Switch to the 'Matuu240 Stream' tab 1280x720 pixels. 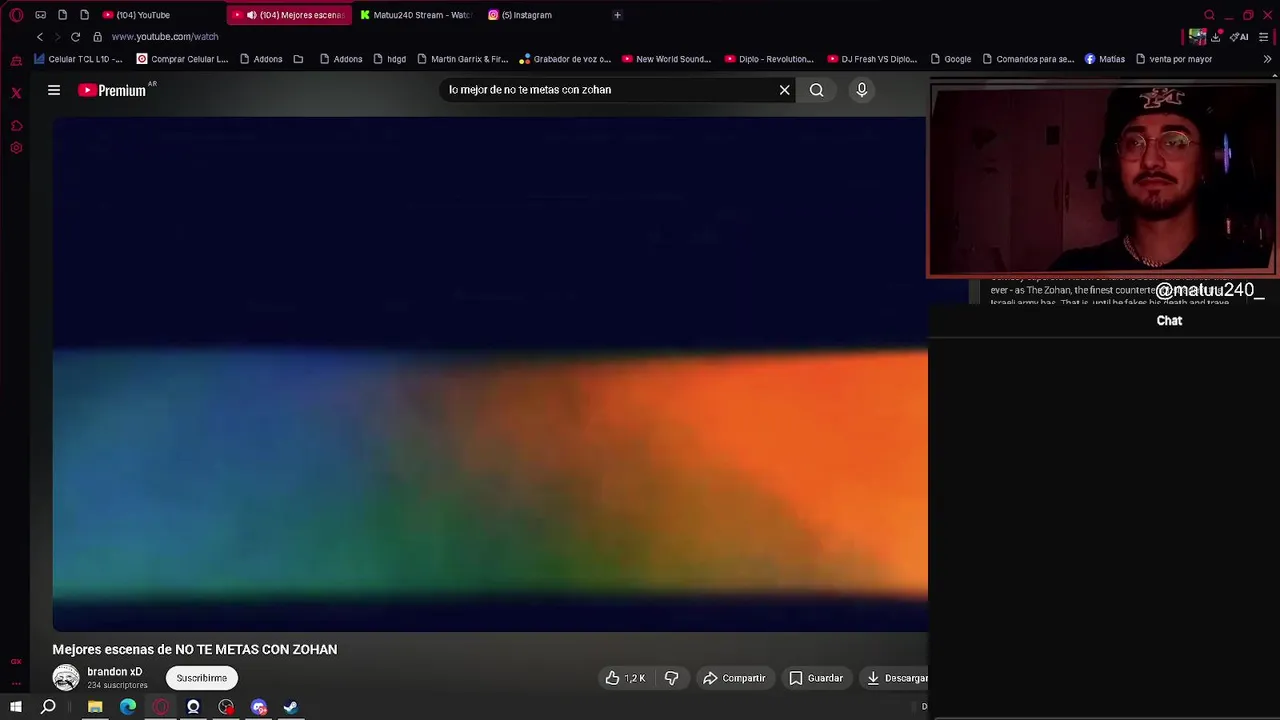[x=415, y=15]
